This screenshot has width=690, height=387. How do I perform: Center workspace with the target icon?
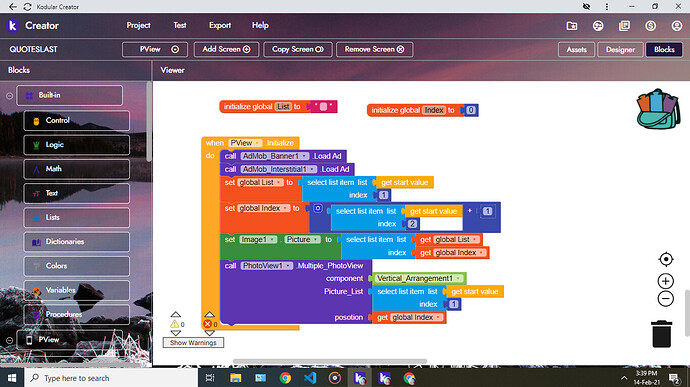coord(666,259)
